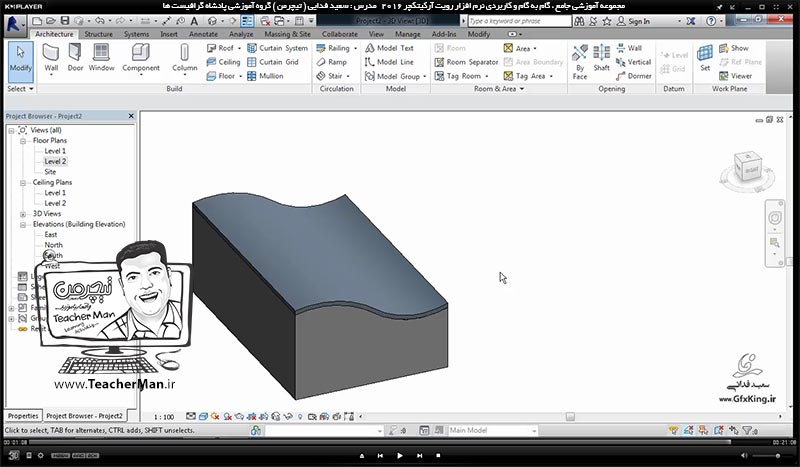Click the Curtain Grid tool
This screenshot has width=800, height=467.
tap(273, 62)
